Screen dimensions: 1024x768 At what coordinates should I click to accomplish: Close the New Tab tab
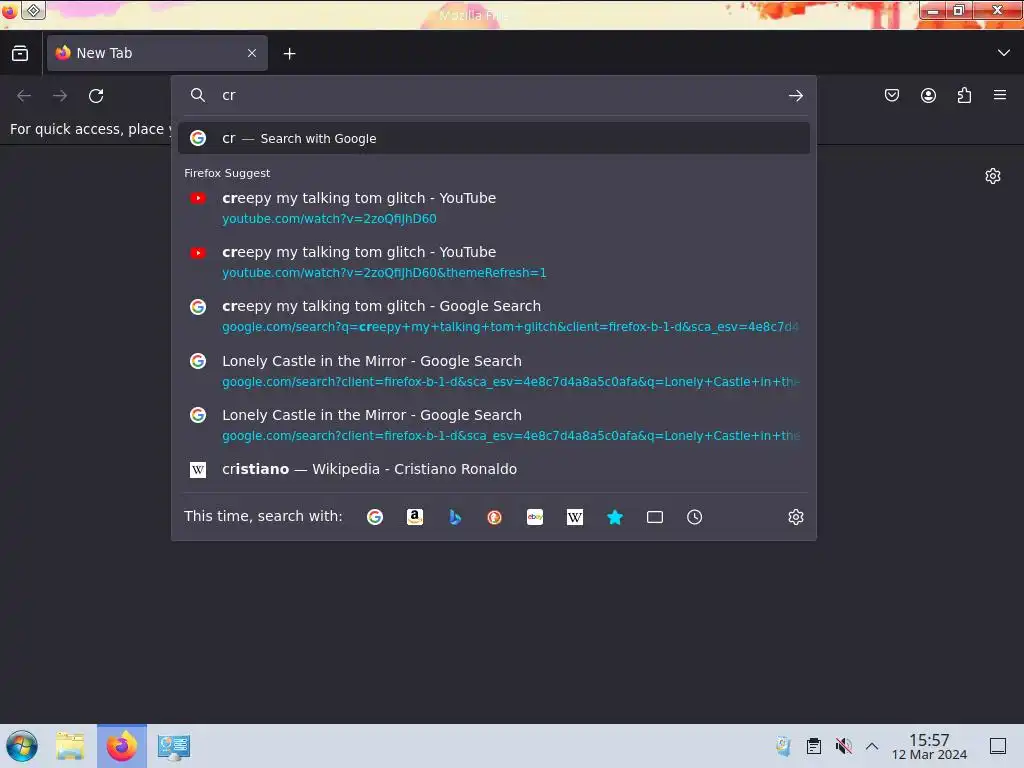pyautogui.click(x=252, y=53)
